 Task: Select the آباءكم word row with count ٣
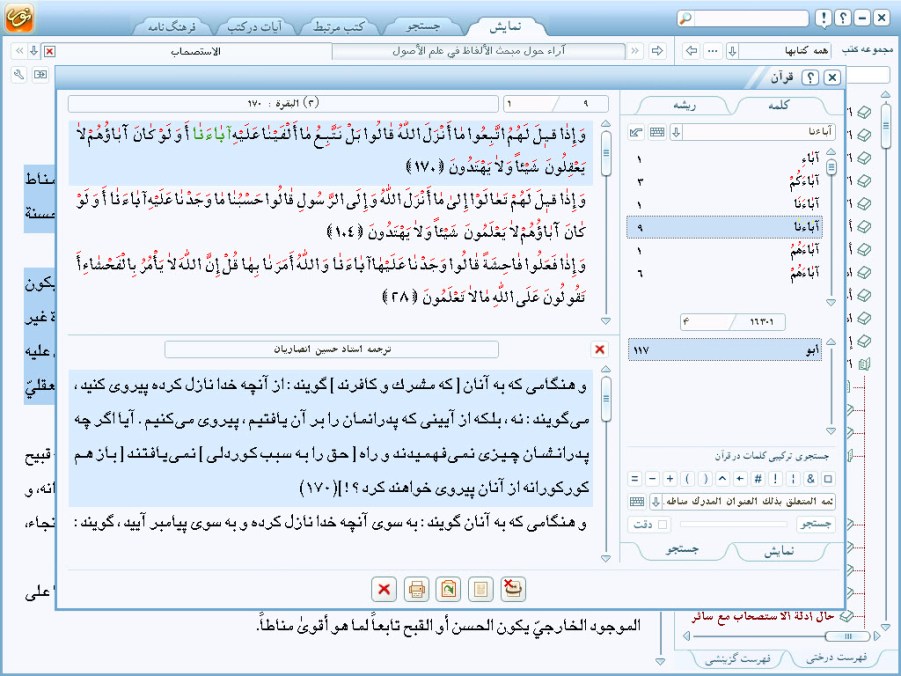725,182
